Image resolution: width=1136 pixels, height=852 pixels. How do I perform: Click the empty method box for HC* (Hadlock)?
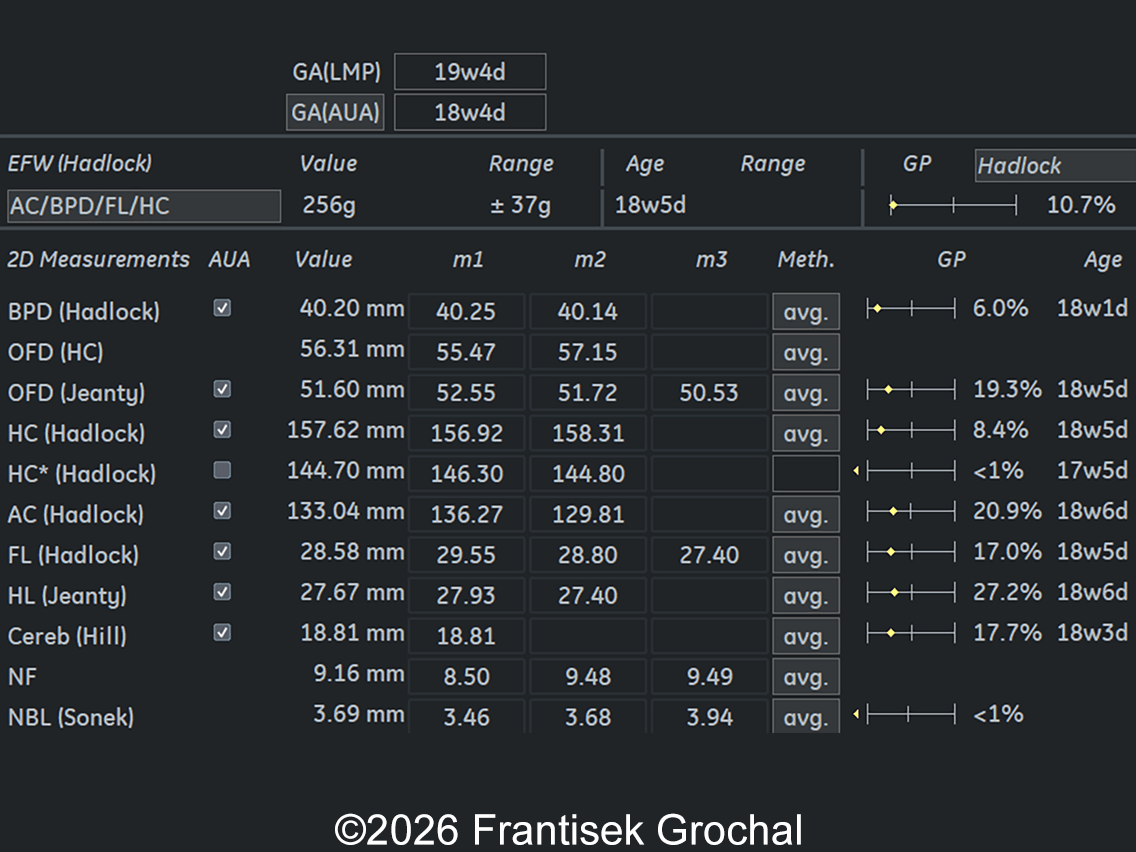pos(805,474)
